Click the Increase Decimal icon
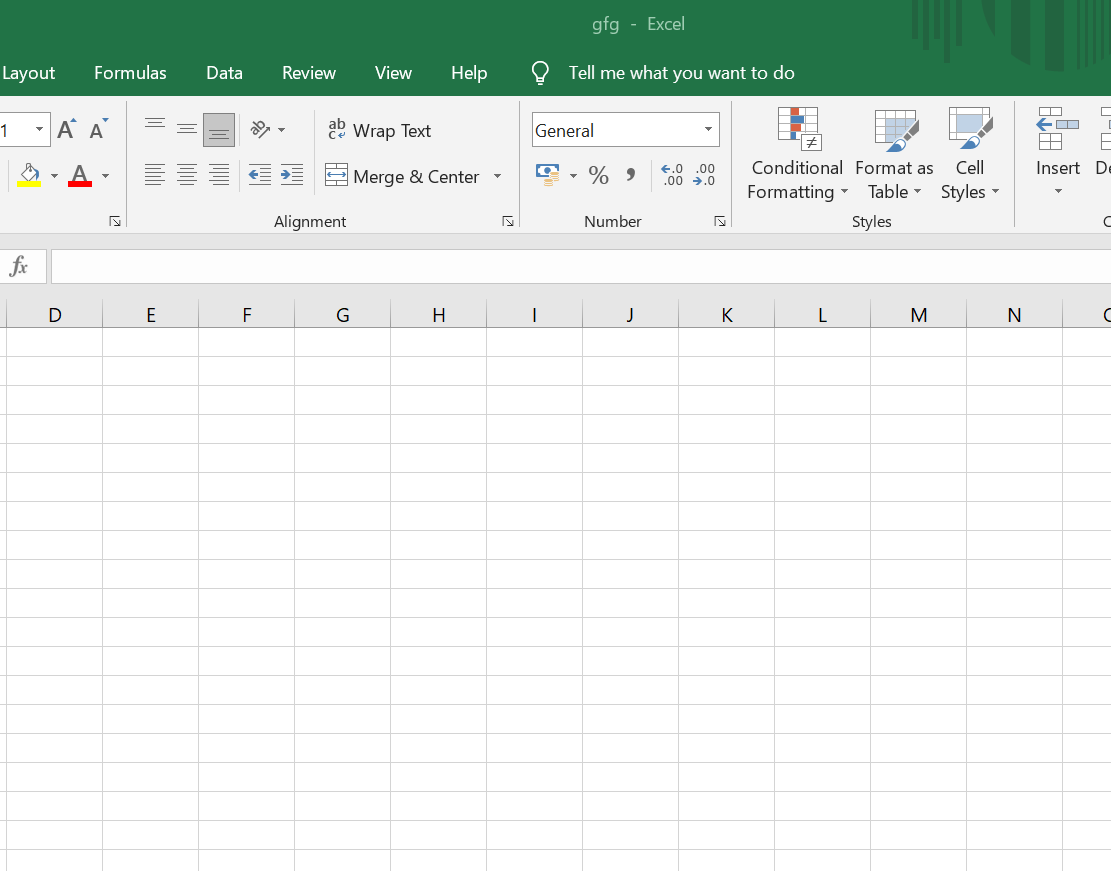 (673, 176)
